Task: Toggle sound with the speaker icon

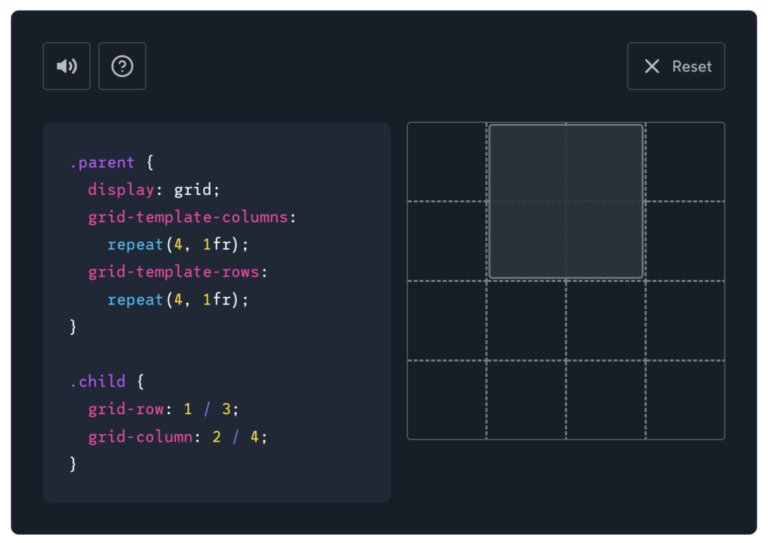Action: 67,66
